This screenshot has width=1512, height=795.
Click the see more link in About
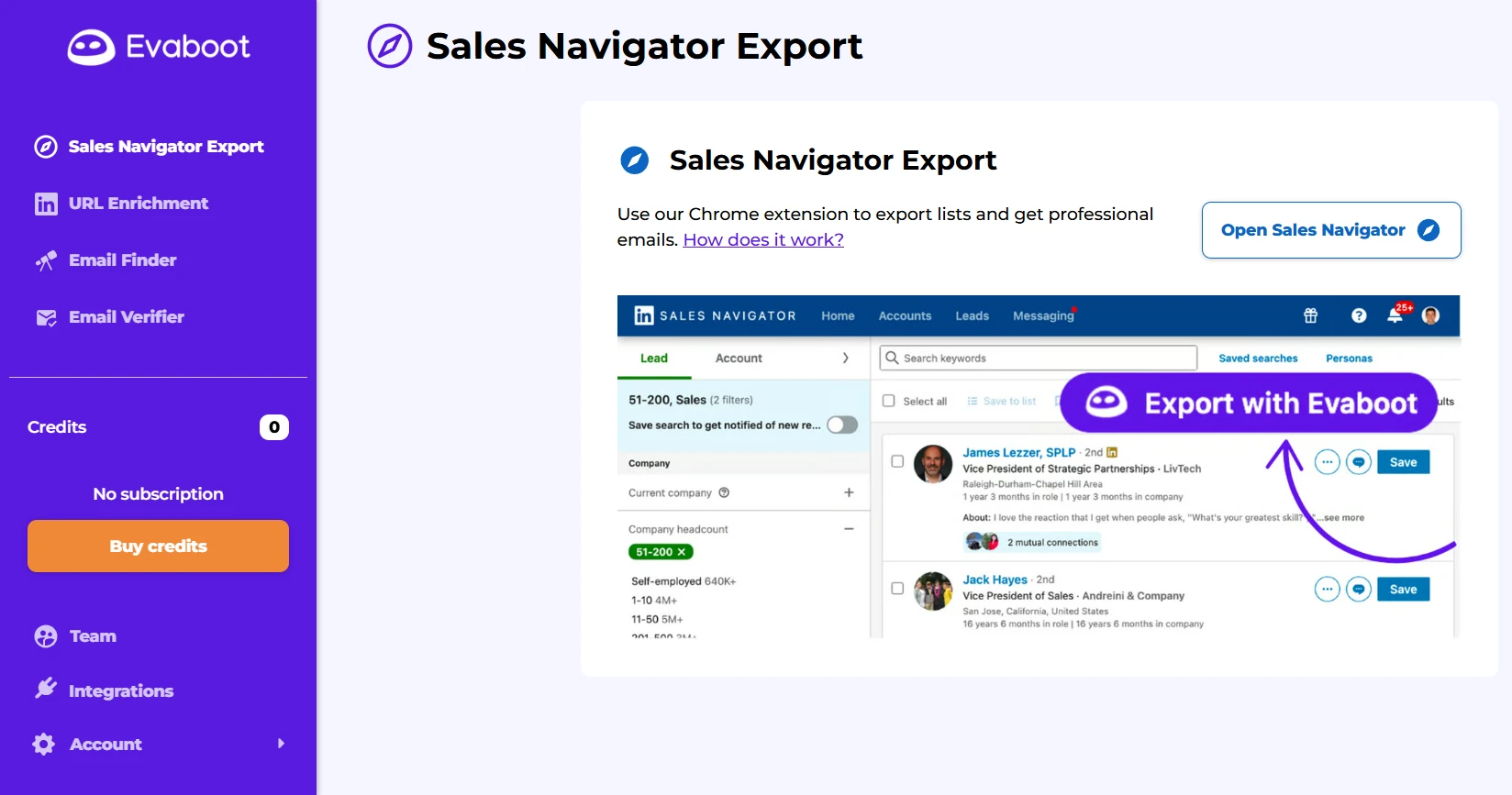(1343, 518)
